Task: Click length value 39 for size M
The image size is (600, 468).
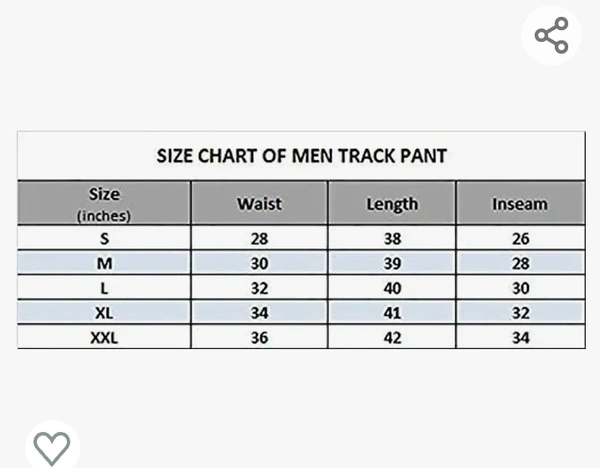Action: click(x=392, y=263)
